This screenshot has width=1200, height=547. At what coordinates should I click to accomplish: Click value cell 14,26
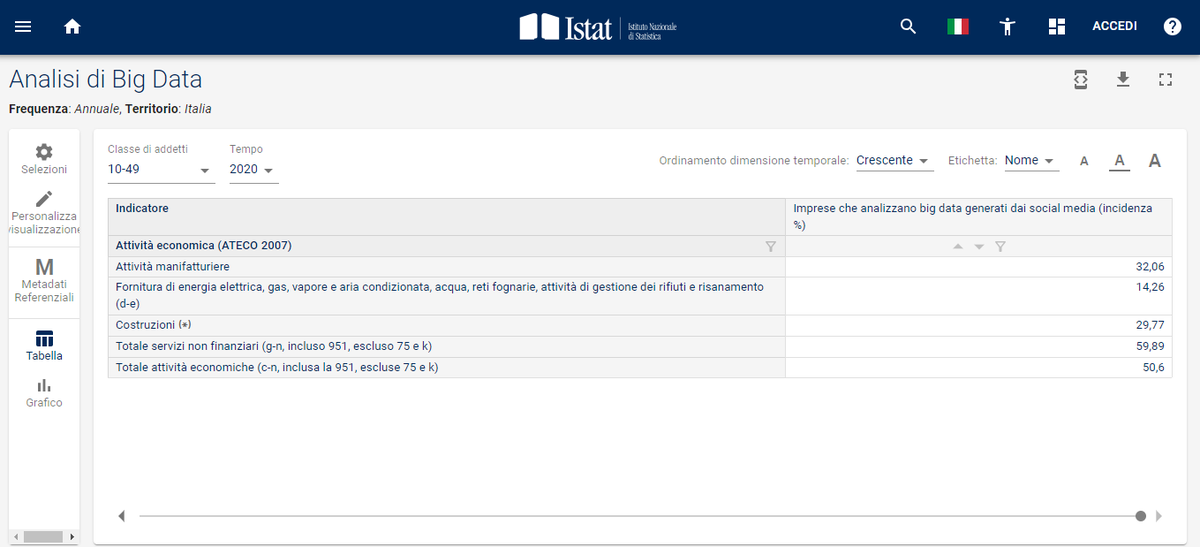coord(979,296)
